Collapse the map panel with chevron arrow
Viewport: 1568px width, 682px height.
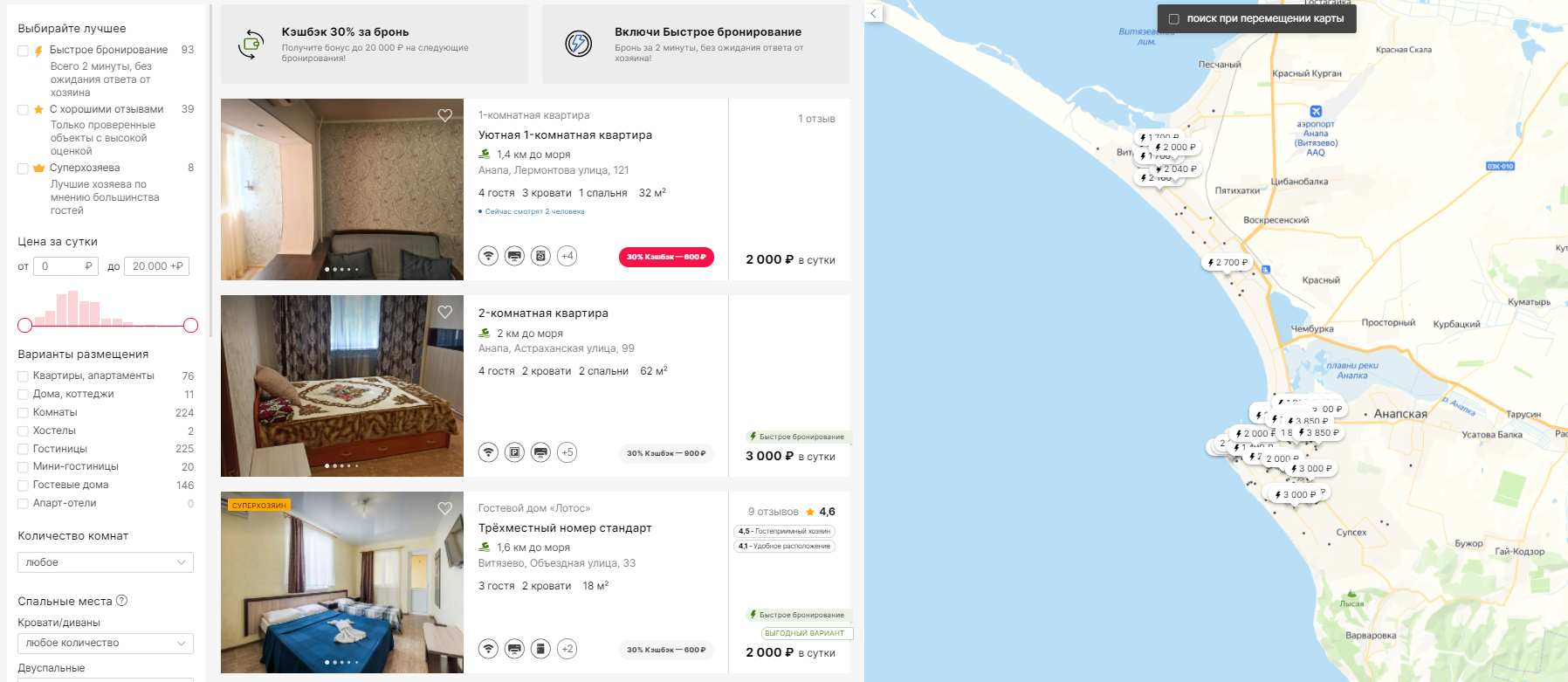[x=874, y=13]
